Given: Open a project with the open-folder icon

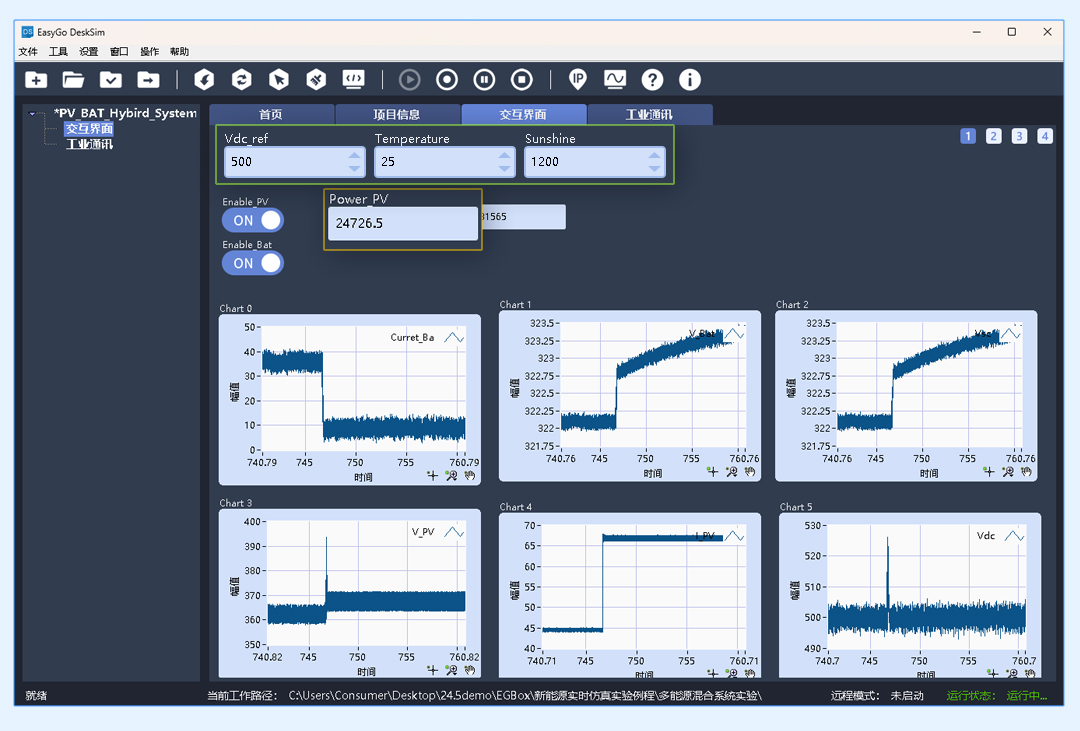Looking at the screenshot, I should 73,80.
